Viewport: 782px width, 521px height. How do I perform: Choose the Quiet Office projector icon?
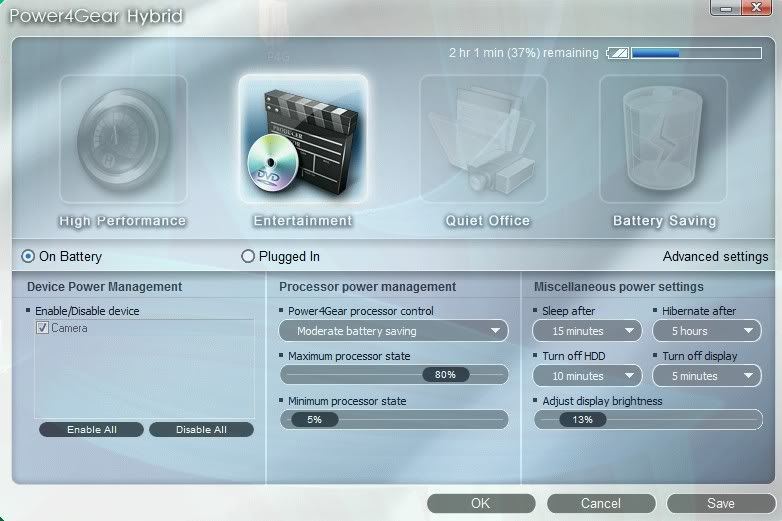[x=483, y=139]
